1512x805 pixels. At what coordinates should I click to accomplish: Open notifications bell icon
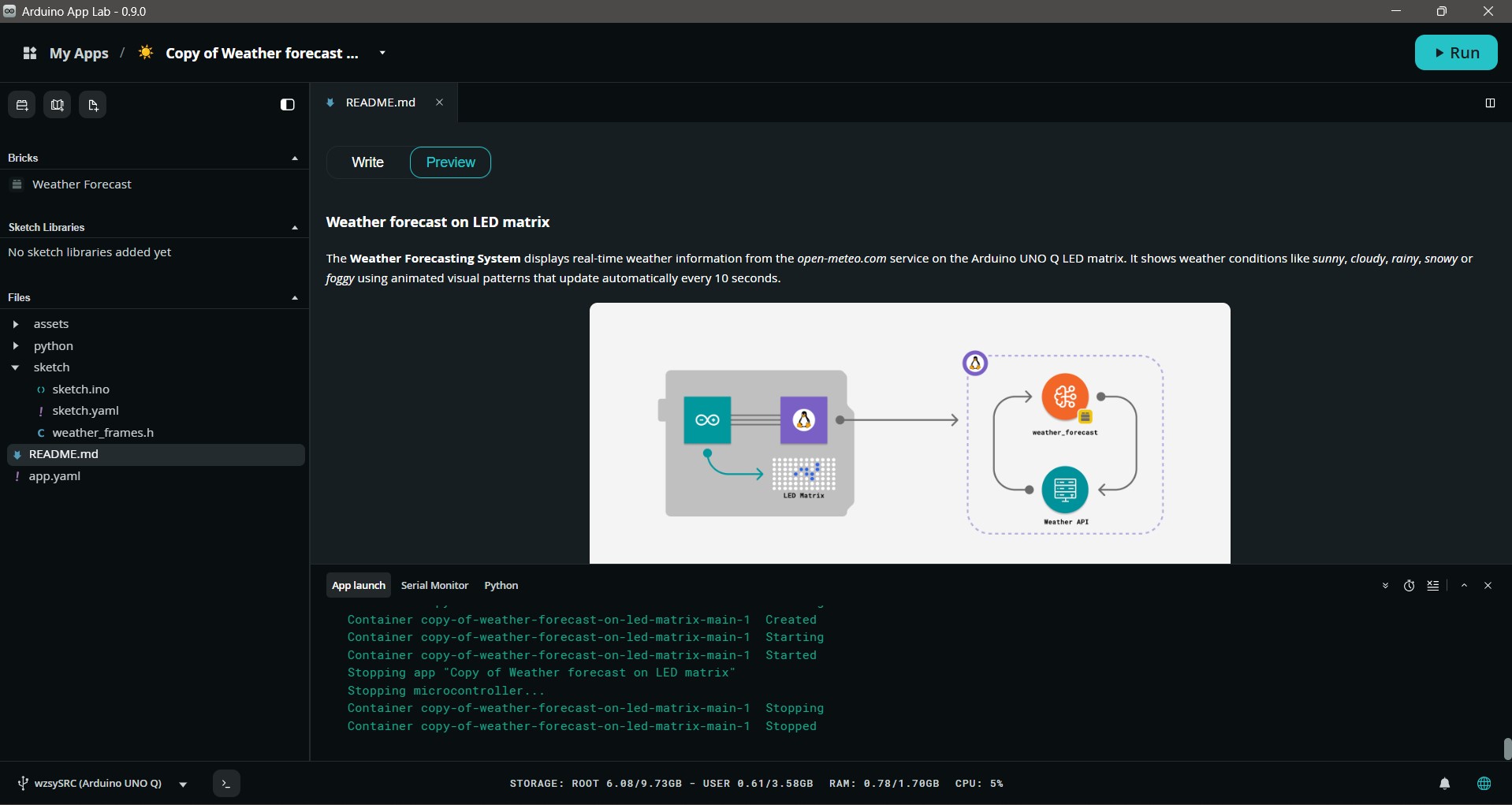[x=1445, y=784]
